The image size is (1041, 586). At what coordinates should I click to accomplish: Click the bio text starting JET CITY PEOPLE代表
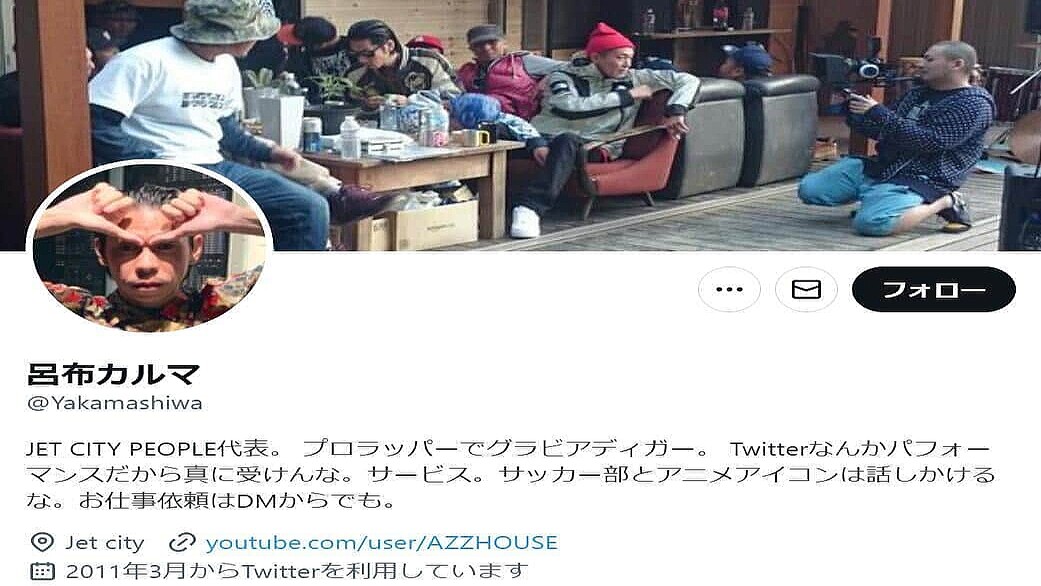[x=508, y=475]
